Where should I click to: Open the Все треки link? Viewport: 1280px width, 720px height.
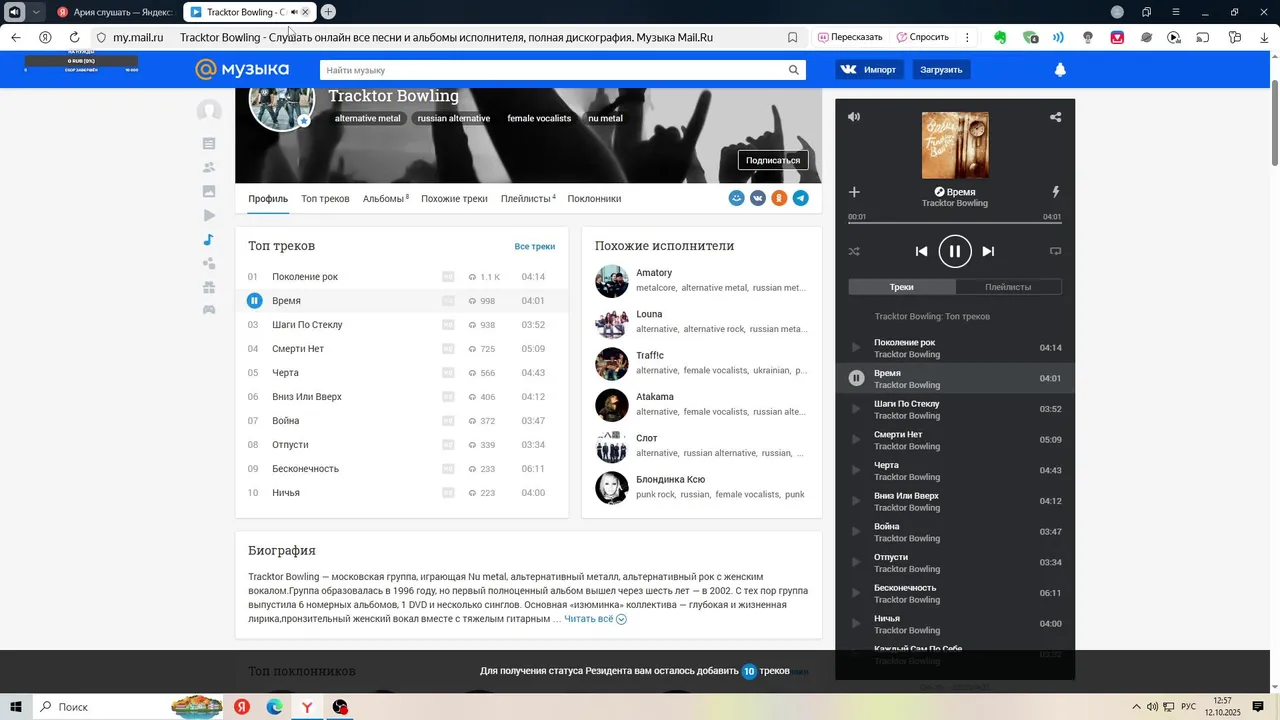(535, 246)
